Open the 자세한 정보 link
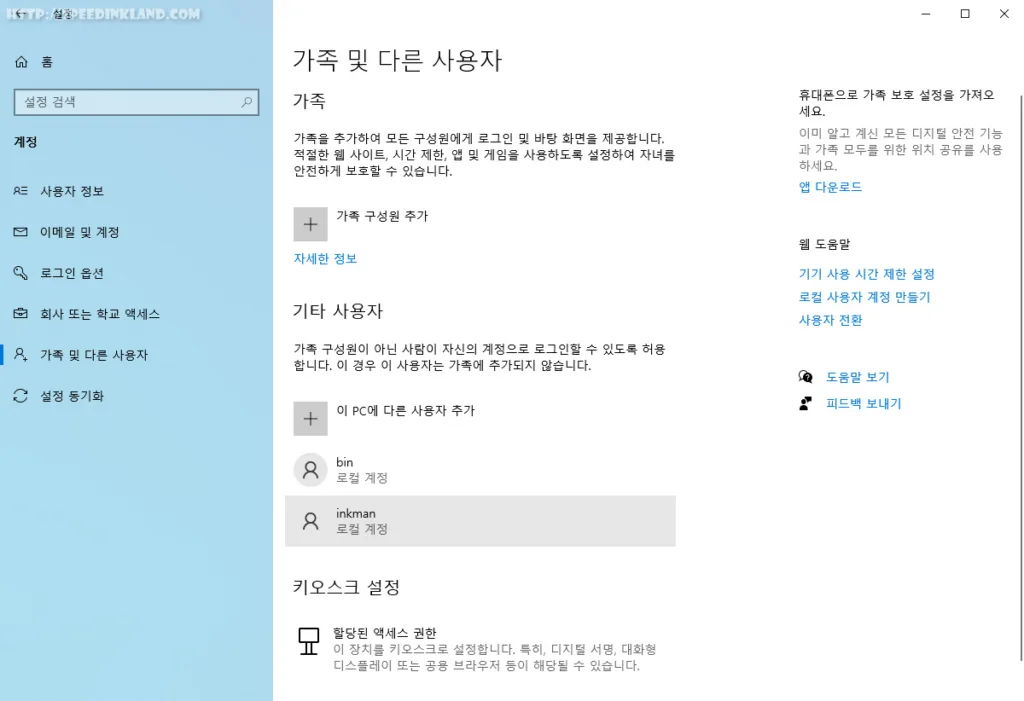This screenshot has height=701, width=1024. point(325,259)
